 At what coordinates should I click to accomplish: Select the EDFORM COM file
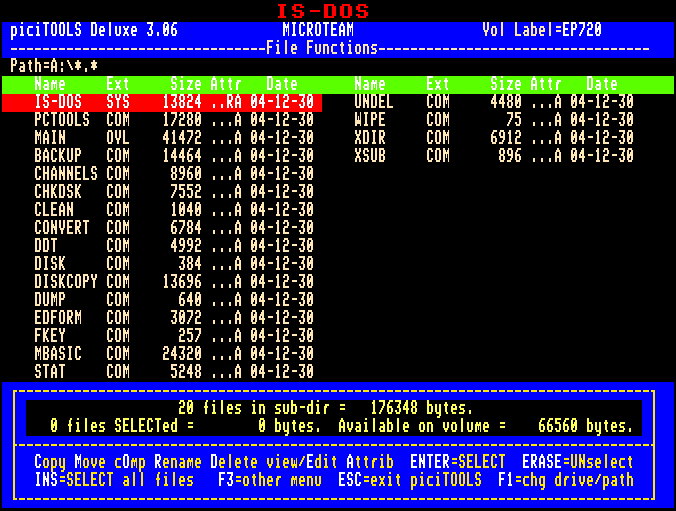174,318
